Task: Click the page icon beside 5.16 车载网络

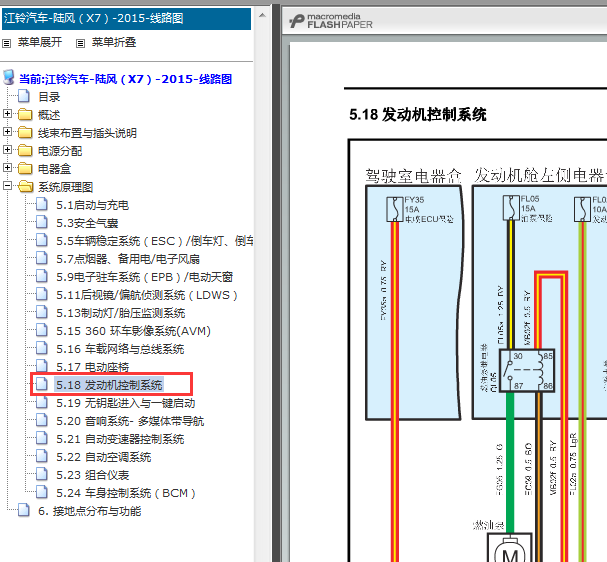Action: [42, 348]
